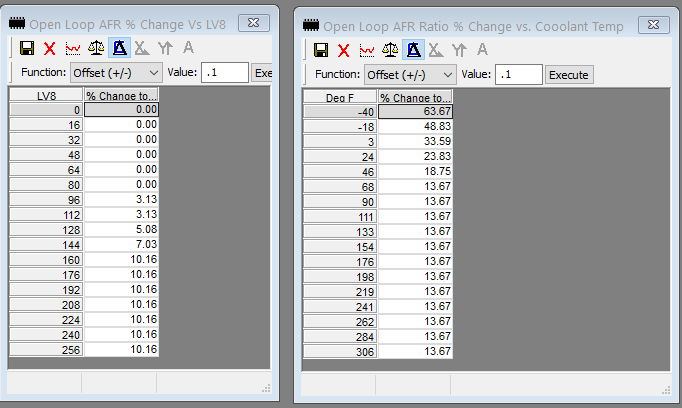Save the Coolant Temp table with the floppy icon
Screen dimensions: 682x408
point(321,50)
